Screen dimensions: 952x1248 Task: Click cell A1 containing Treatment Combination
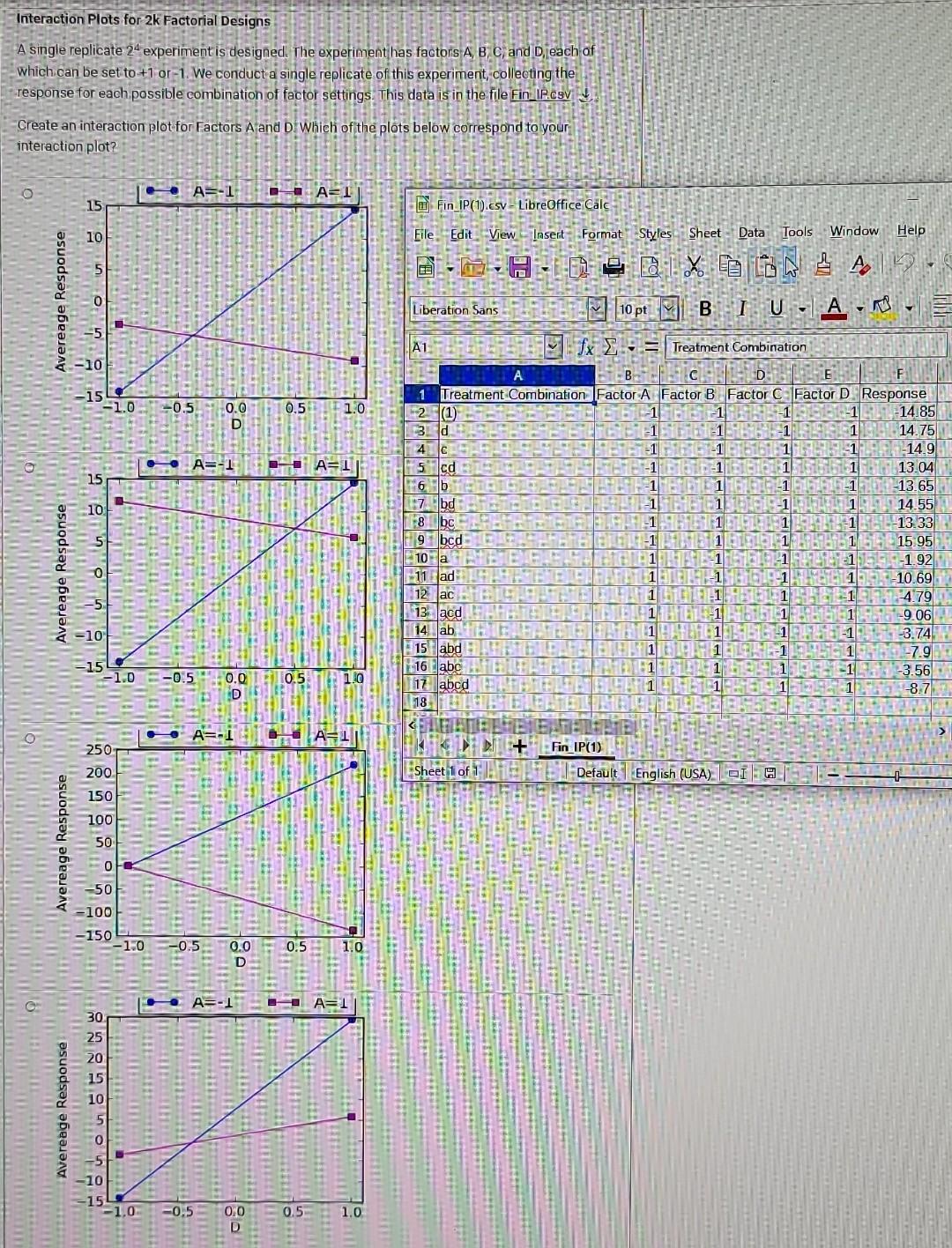(x=516, y=394)
